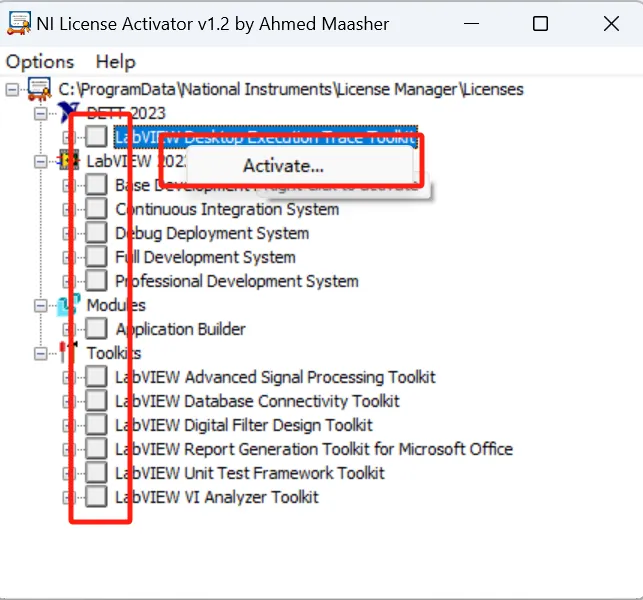Expand the Application Builder node
Viewport: 643px width, 600px height.
(x=67, y=329)
